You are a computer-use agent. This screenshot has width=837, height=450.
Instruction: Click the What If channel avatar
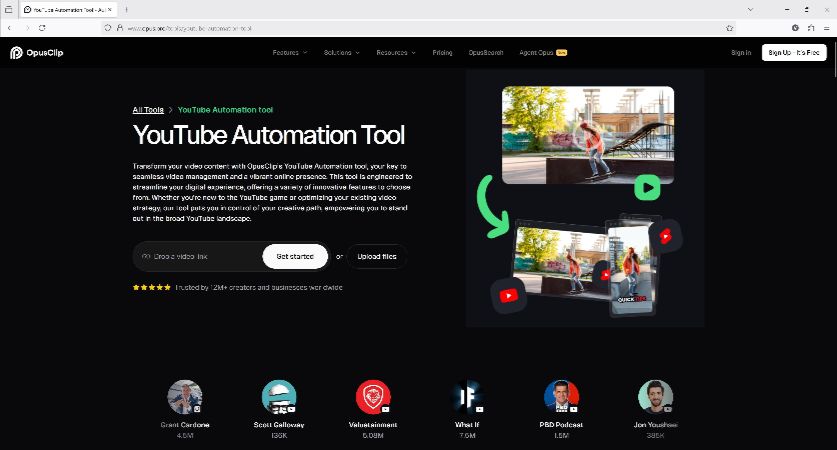click(467, 397)
